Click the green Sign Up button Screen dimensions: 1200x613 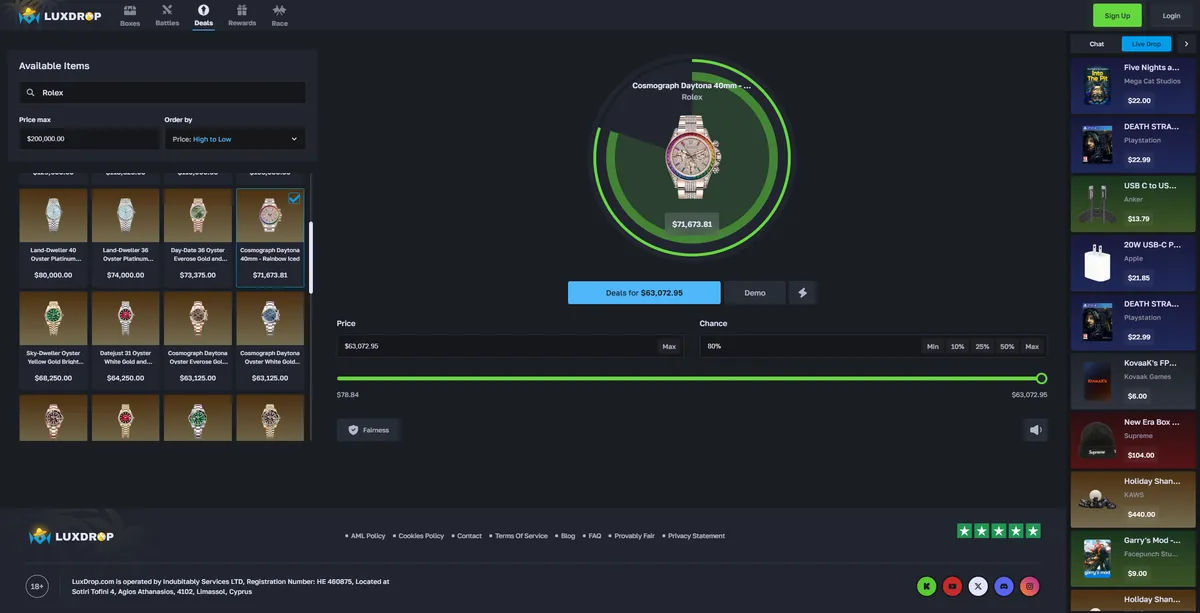pos(1117,15)
